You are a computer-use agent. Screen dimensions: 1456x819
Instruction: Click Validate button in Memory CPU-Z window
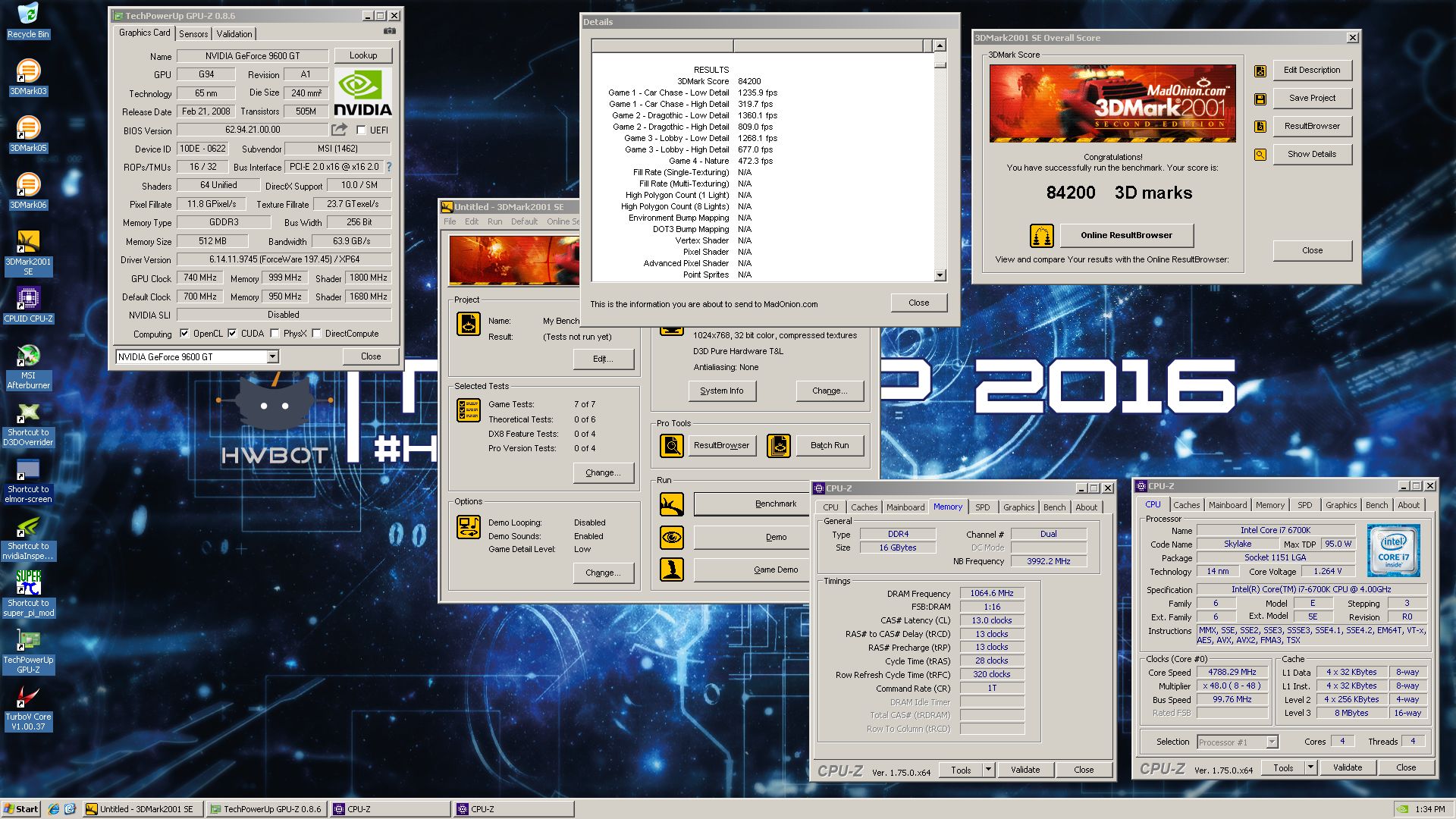(x=1025, y=770)
